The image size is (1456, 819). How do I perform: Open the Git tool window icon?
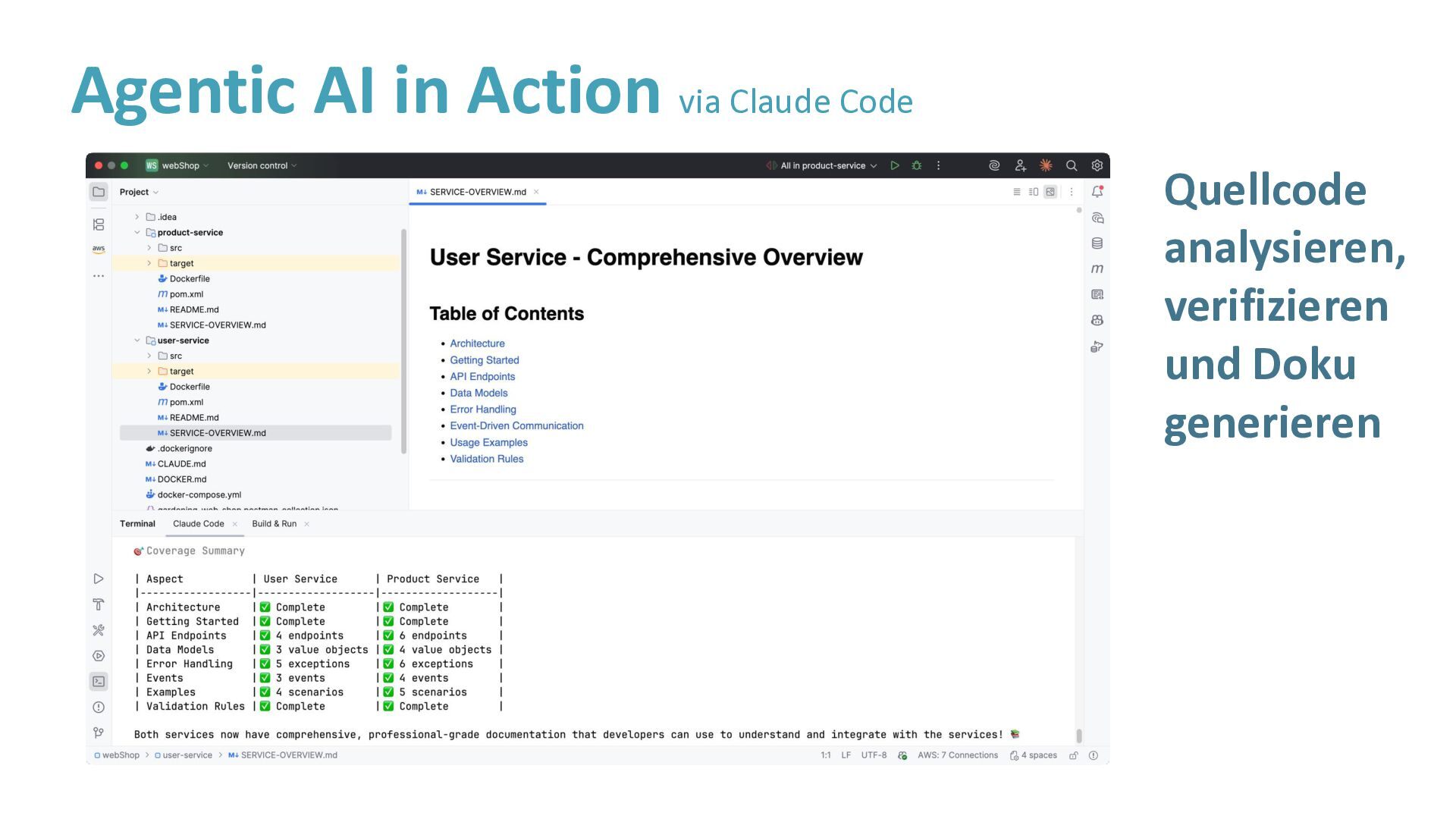coord(99,733)
